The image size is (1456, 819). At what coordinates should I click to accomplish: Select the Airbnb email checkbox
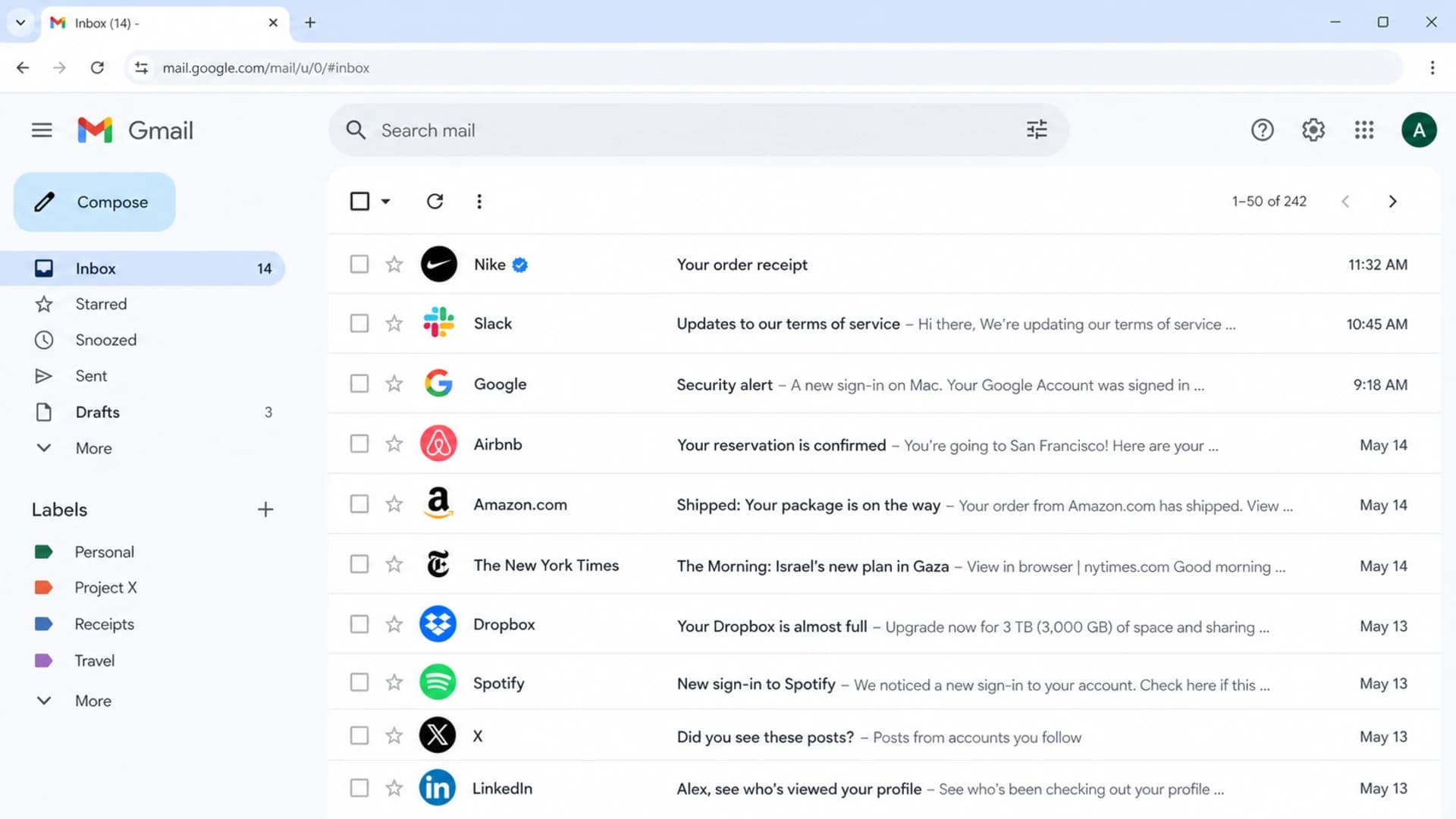point(359,444)
